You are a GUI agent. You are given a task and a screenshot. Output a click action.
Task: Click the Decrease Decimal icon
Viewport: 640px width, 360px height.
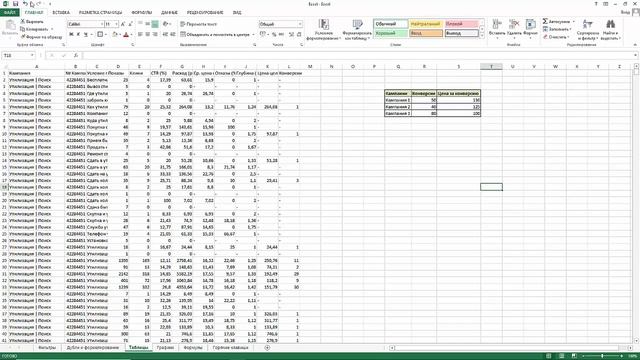tap(299, 35)
